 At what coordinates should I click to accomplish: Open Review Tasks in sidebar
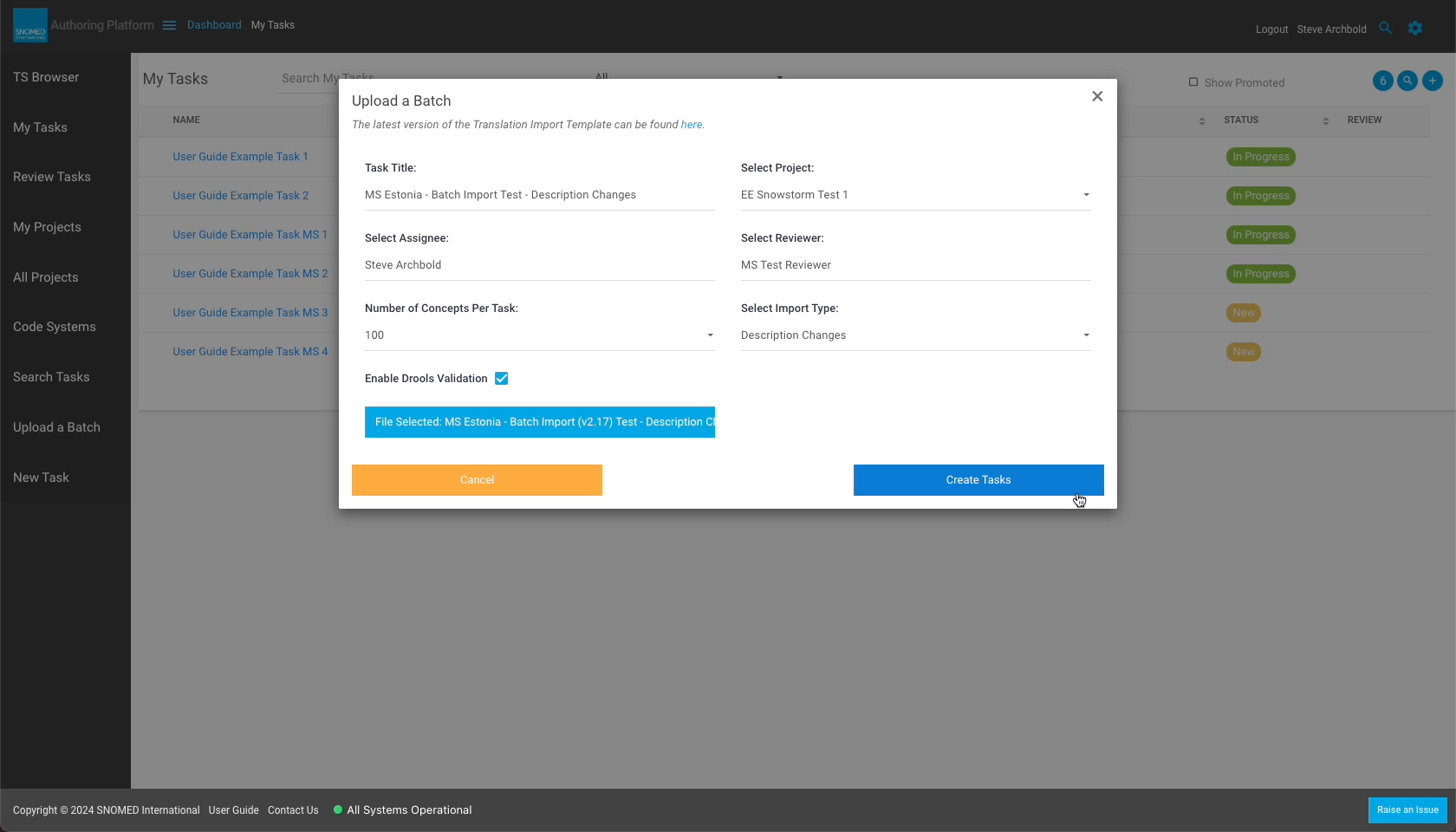52,177
